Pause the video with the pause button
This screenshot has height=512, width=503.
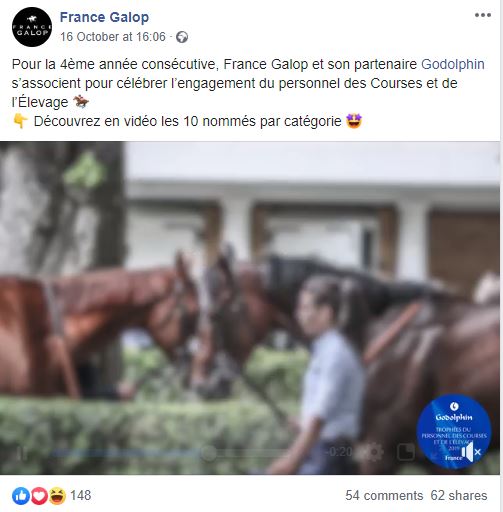22,453
